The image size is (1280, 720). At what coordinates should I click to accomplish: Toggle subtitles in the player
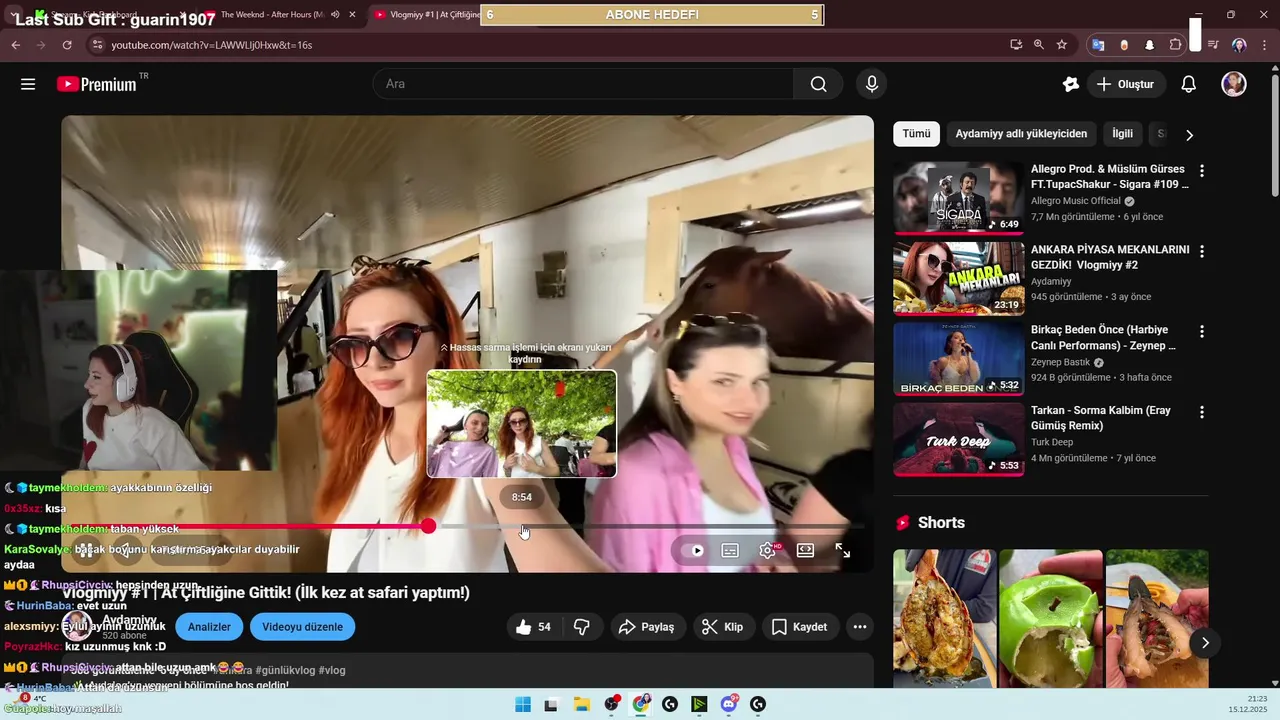730,550
